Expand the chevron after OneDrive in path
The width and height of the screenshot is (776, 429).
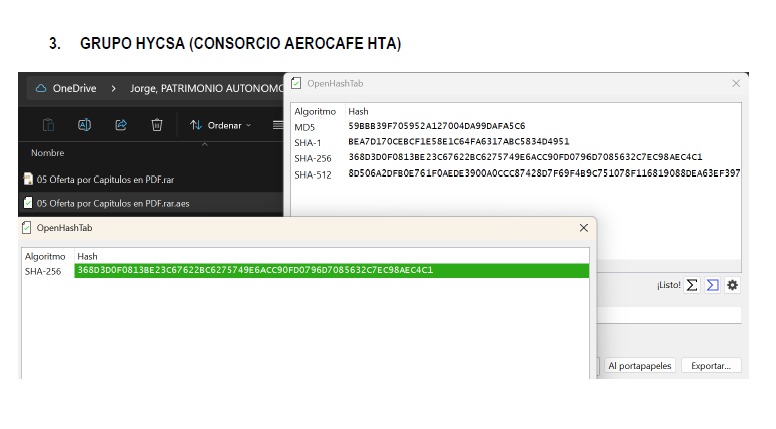(113, 88)
